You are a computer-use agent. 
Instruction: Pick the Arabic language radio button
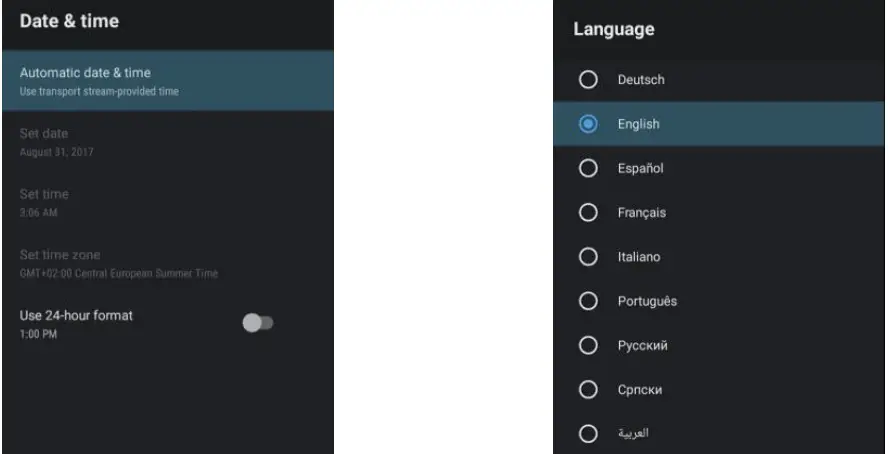(x=589, y=433)
